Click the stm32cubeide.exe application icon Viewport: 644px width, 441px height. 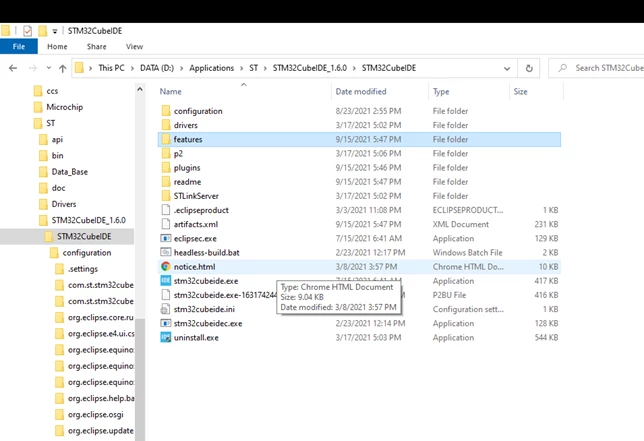(166, 281)
